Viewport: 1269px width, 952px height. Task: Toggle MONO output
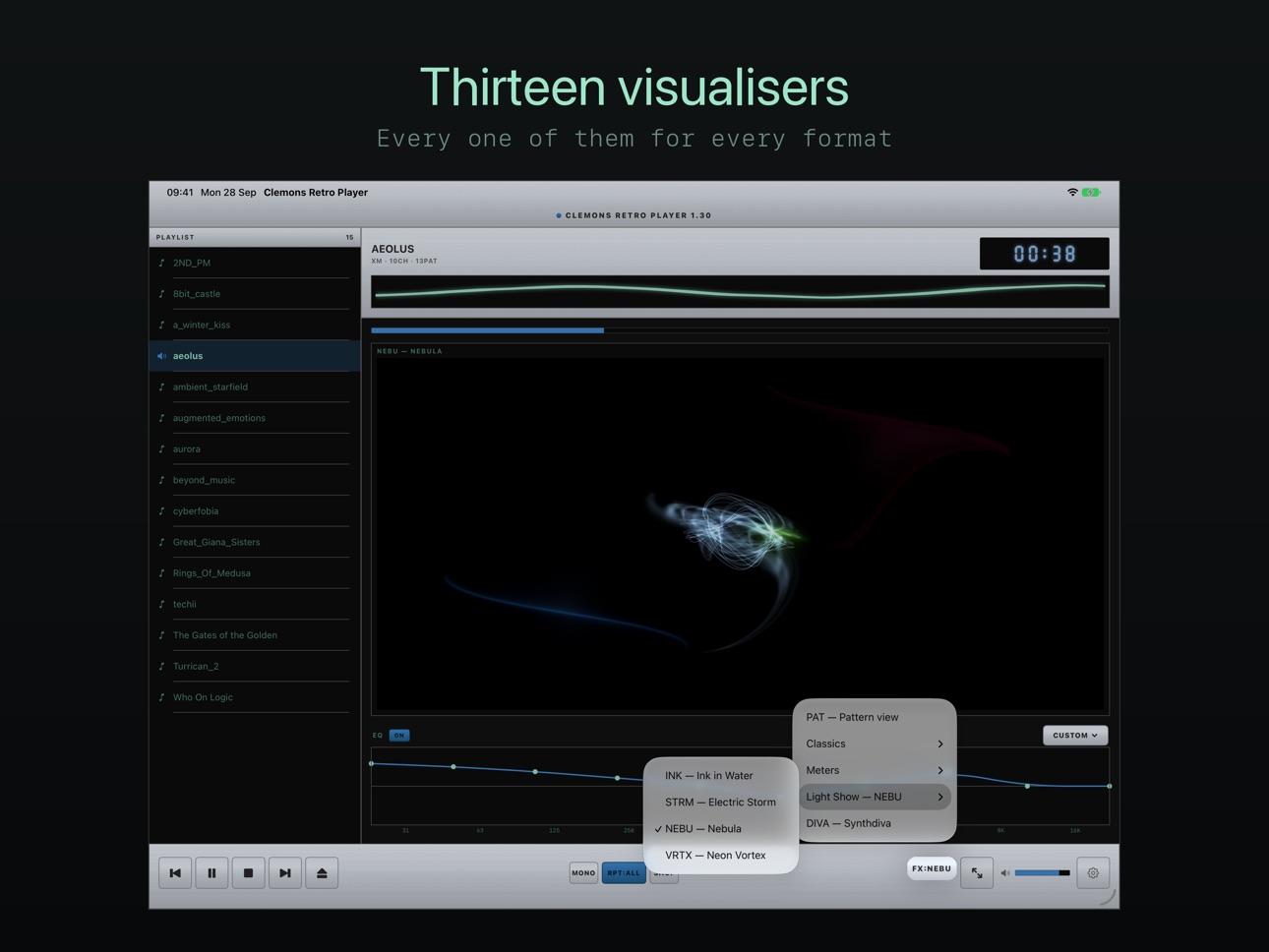click(583, 872)
